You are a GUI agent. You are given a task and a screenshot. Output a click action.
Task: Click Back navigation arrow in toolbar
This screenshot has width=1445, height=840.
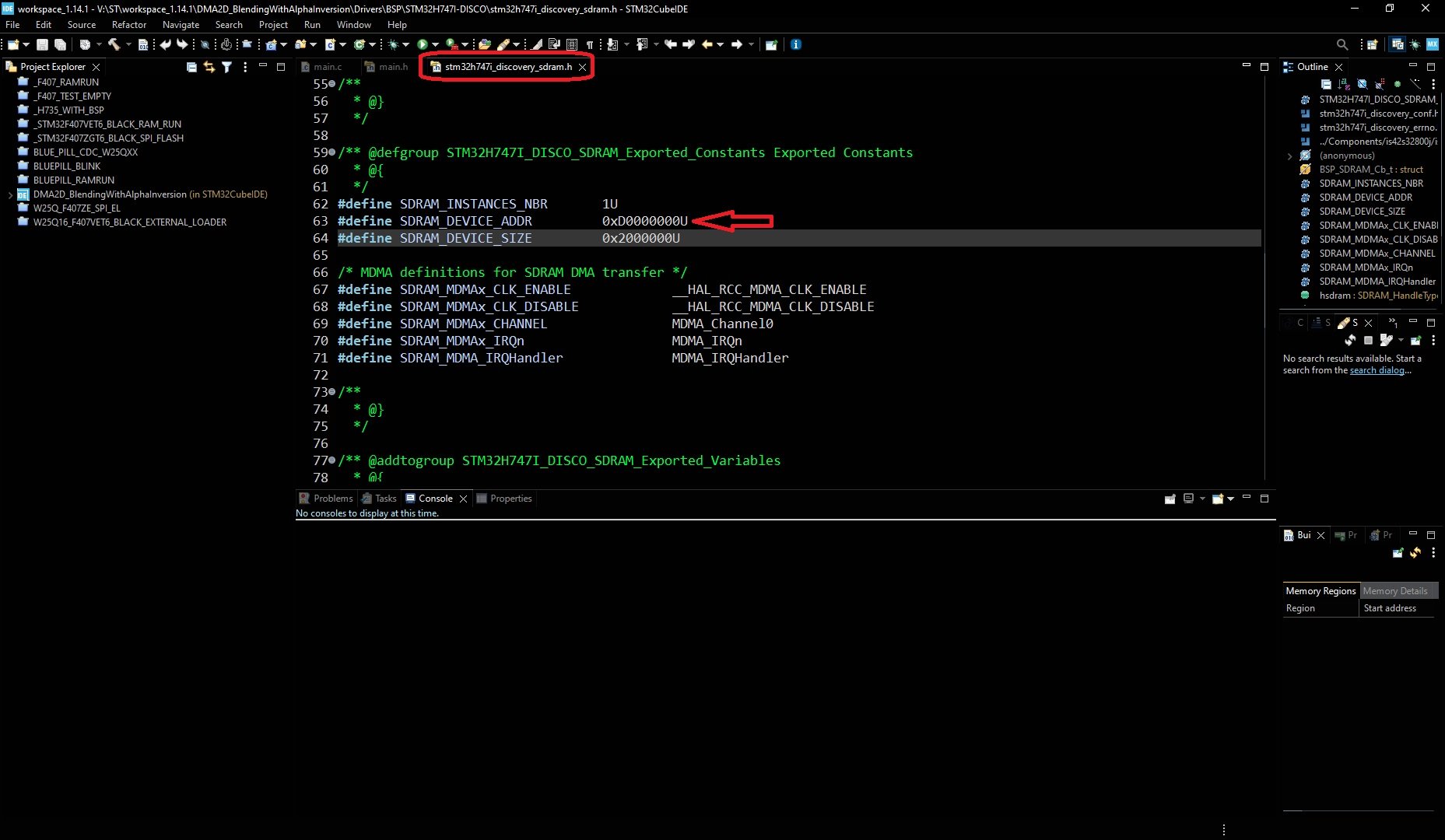point(707,44)
